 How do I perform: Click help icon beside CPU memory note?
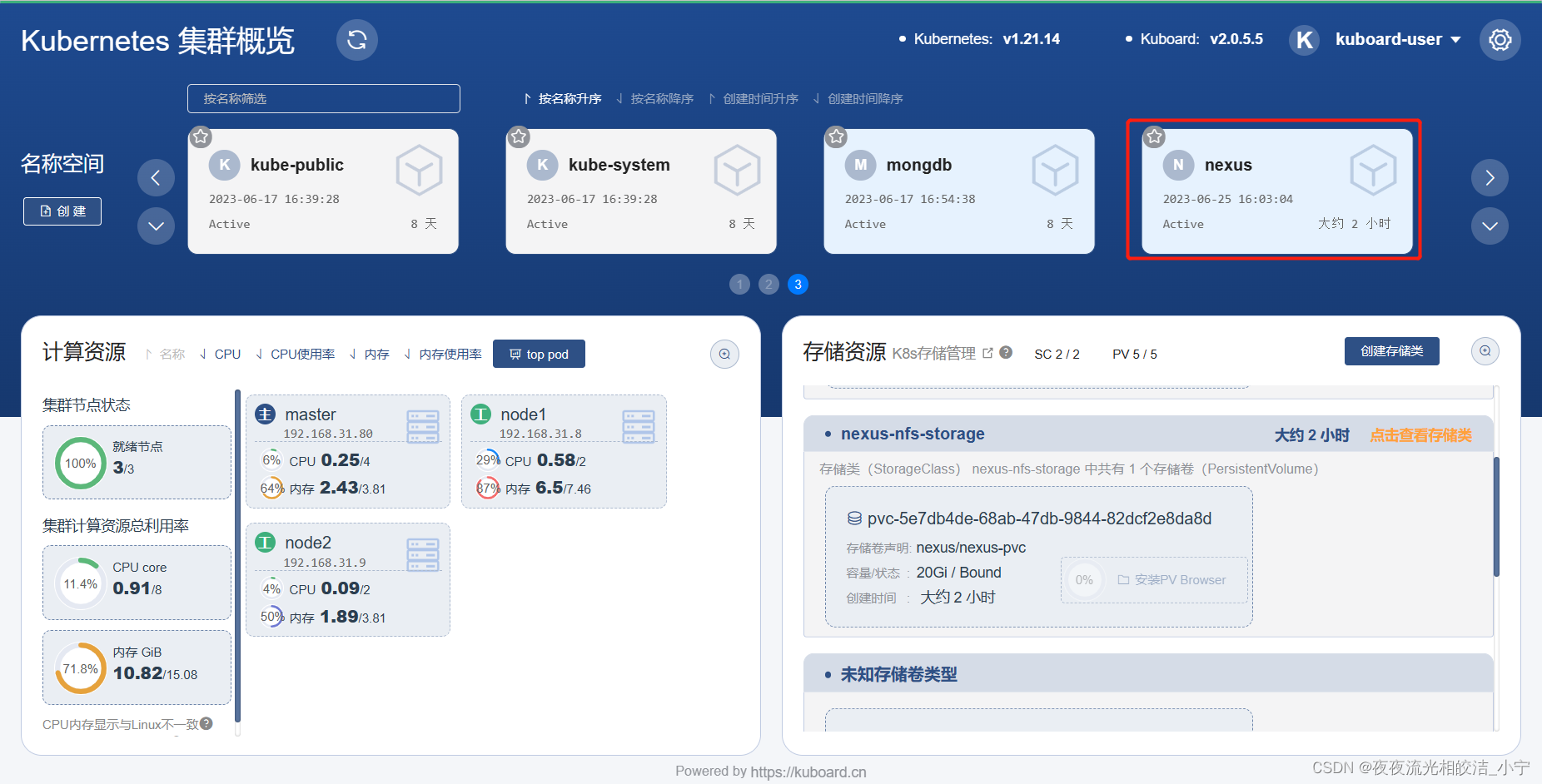(x=206, y=724)
